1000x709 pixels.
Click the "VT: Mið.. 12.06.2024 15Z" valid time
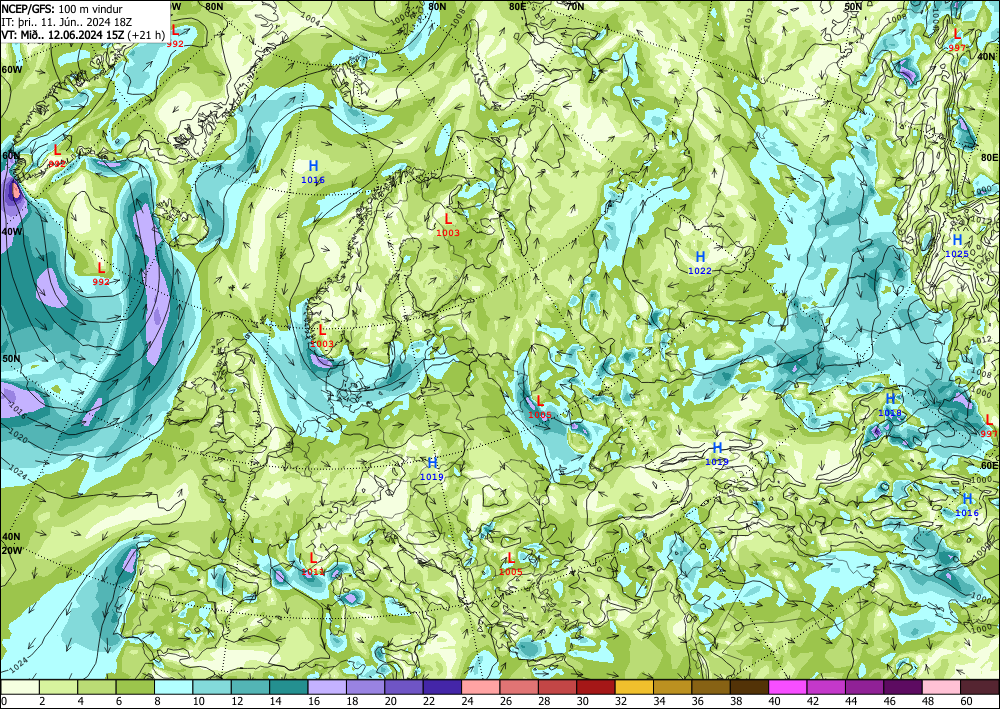coord(62,34)
